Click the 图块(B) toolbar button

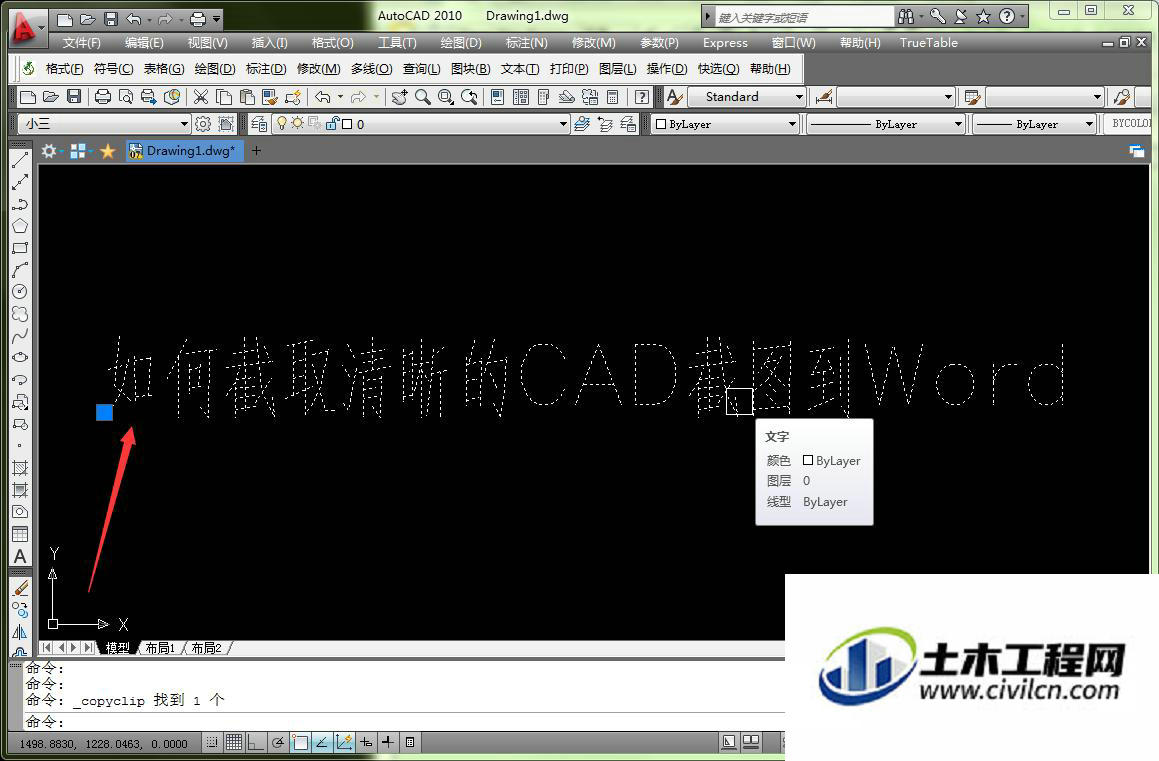(471, 69)
